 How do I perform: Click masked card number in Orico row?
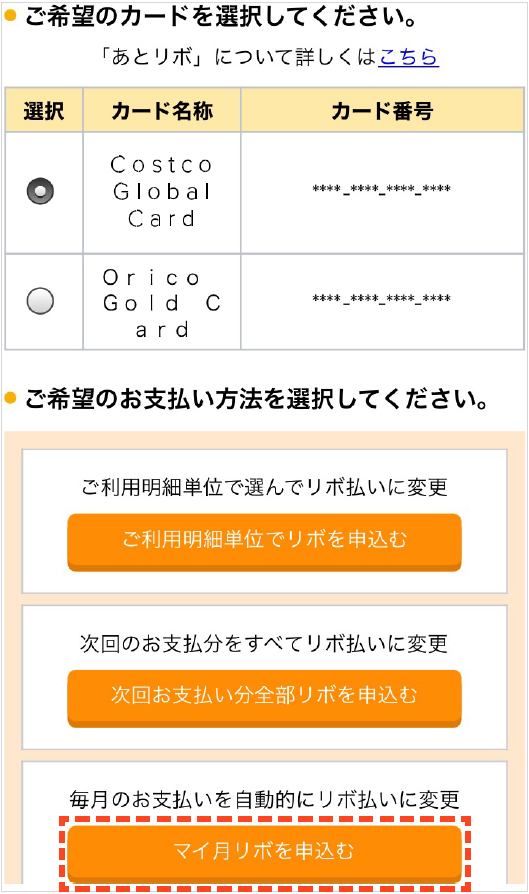coord(381,299)
